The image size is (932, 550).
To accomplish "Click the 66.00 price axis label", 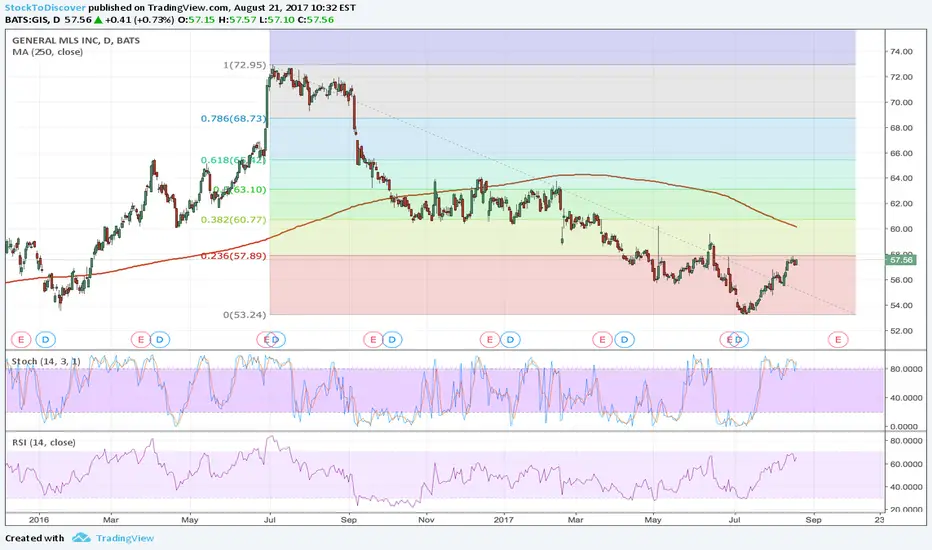I will coord(902,153).
